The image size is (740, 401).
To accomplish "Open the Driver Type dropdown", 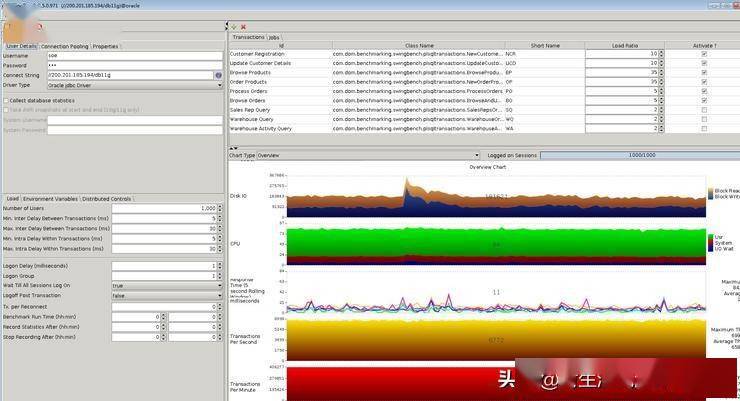I will [x=219, y=85].
